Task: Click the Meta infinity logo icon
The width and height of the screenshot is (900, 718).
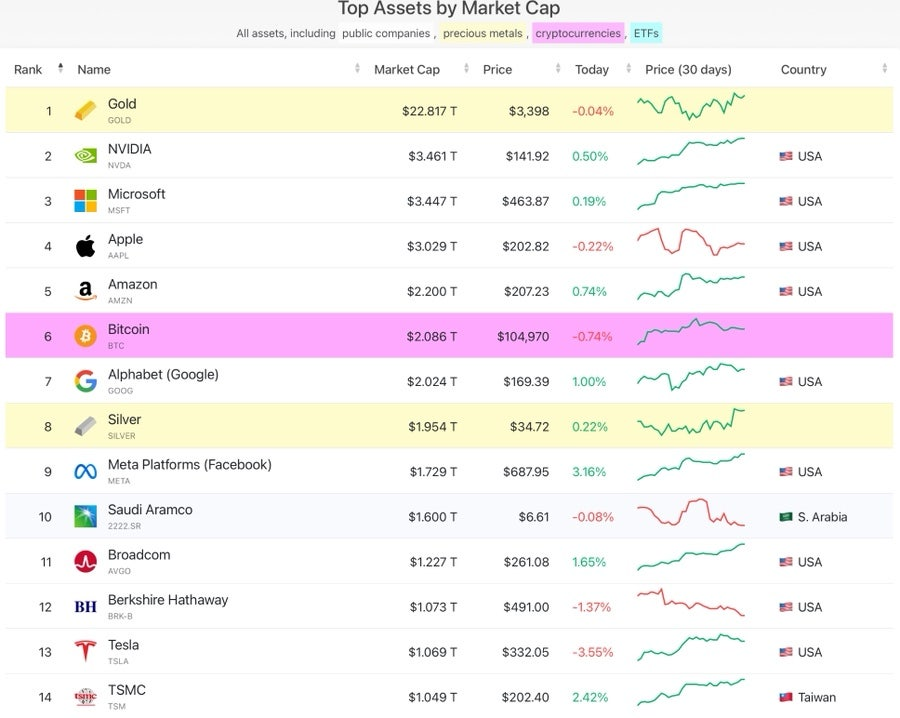Action: (x=86, y=471)
